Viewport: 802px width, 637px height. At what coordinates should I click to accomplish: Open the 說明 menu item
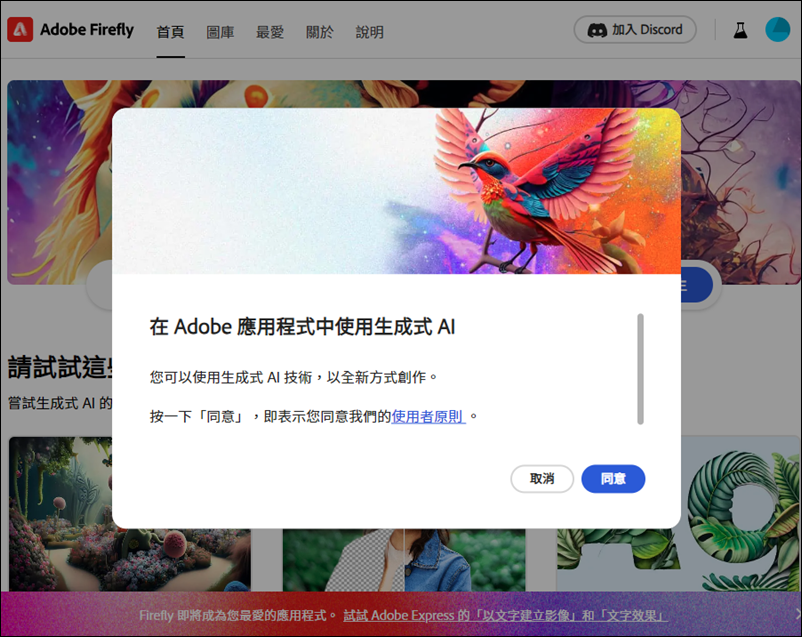click(369, 32)
